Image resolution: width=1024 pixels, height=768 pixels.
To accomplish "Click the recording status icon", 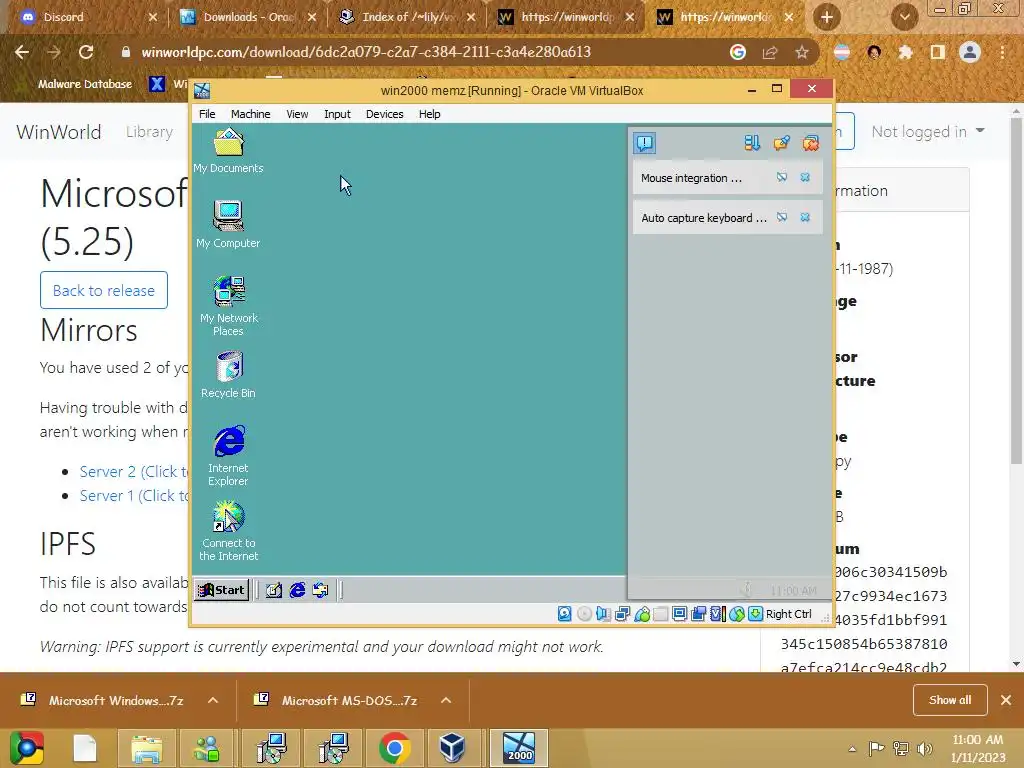I will (698, 614).
